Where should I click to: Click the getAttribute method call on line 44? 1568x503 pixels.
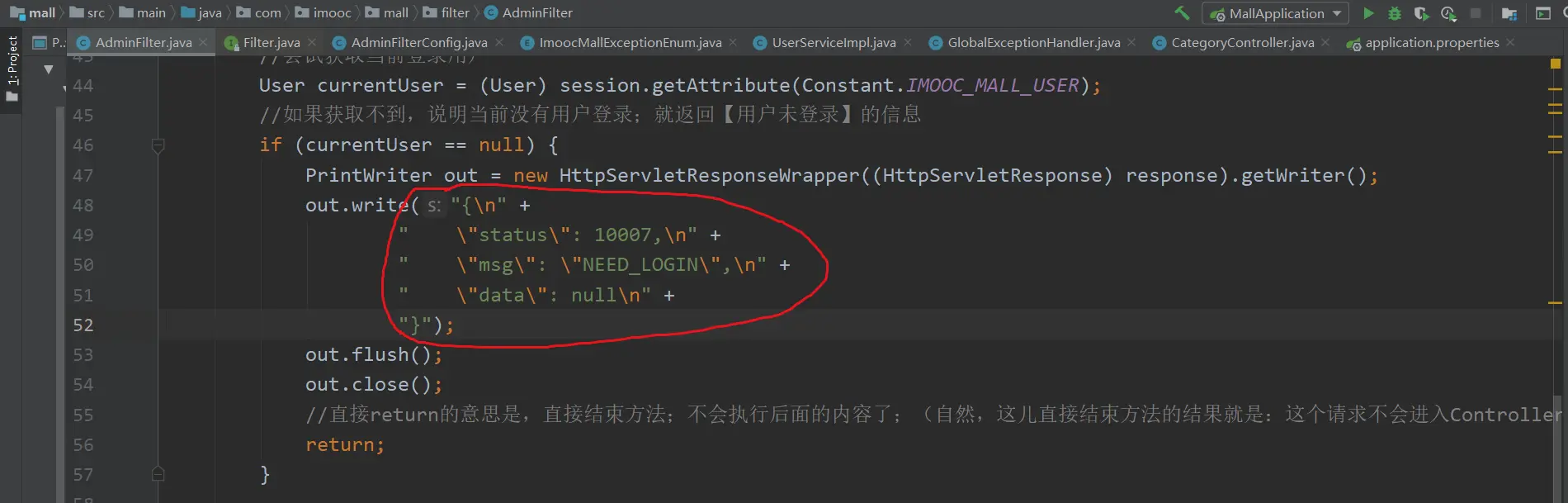(x=721, y=86)
